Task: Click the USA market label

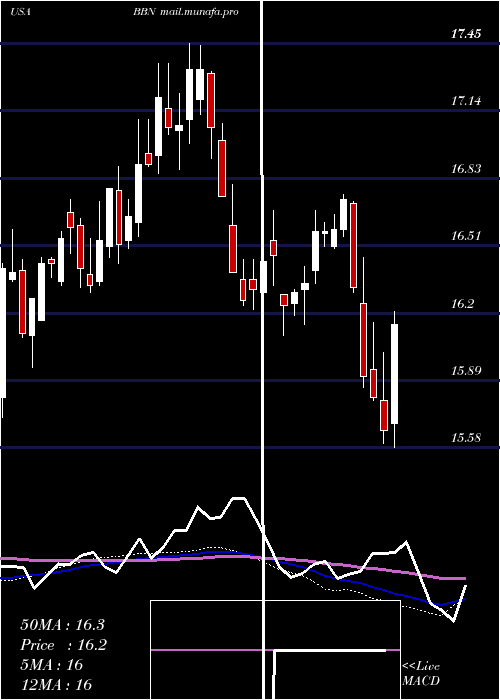Action: pos(20,12)
